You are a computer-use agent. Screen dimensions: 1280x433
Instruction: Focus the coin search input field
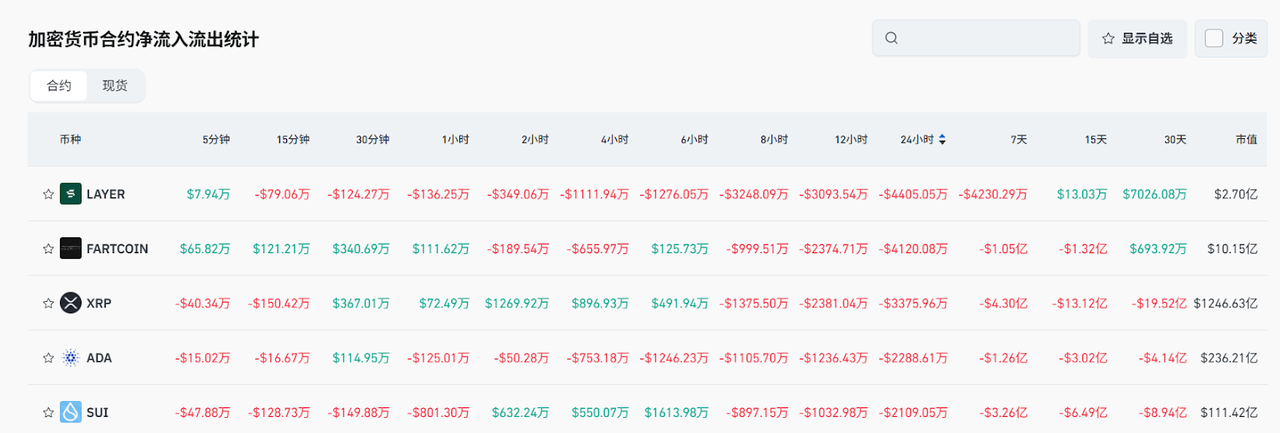pyautogui.click(x=985, y=38)
